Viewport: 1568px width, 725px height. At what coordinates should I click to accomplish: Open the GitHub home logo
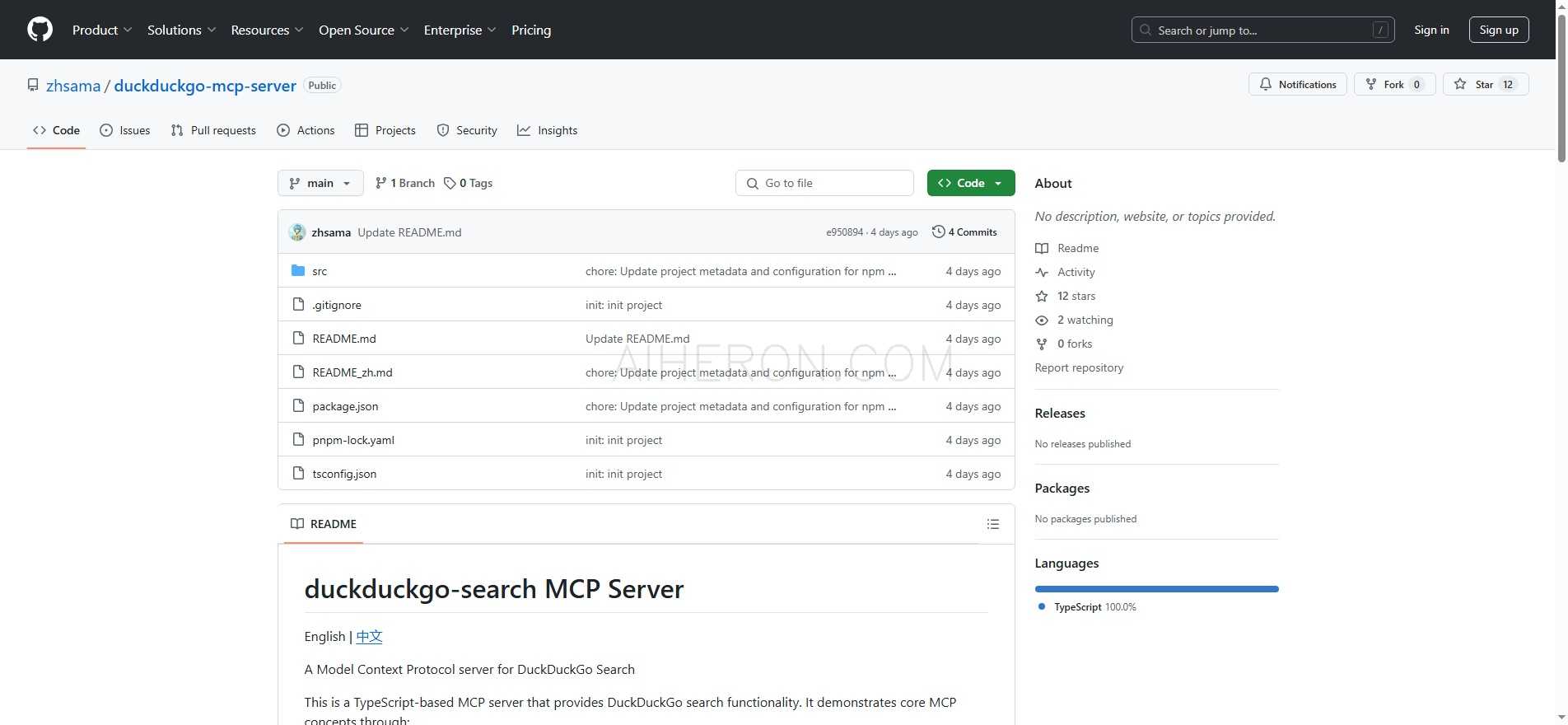[40, 30]
